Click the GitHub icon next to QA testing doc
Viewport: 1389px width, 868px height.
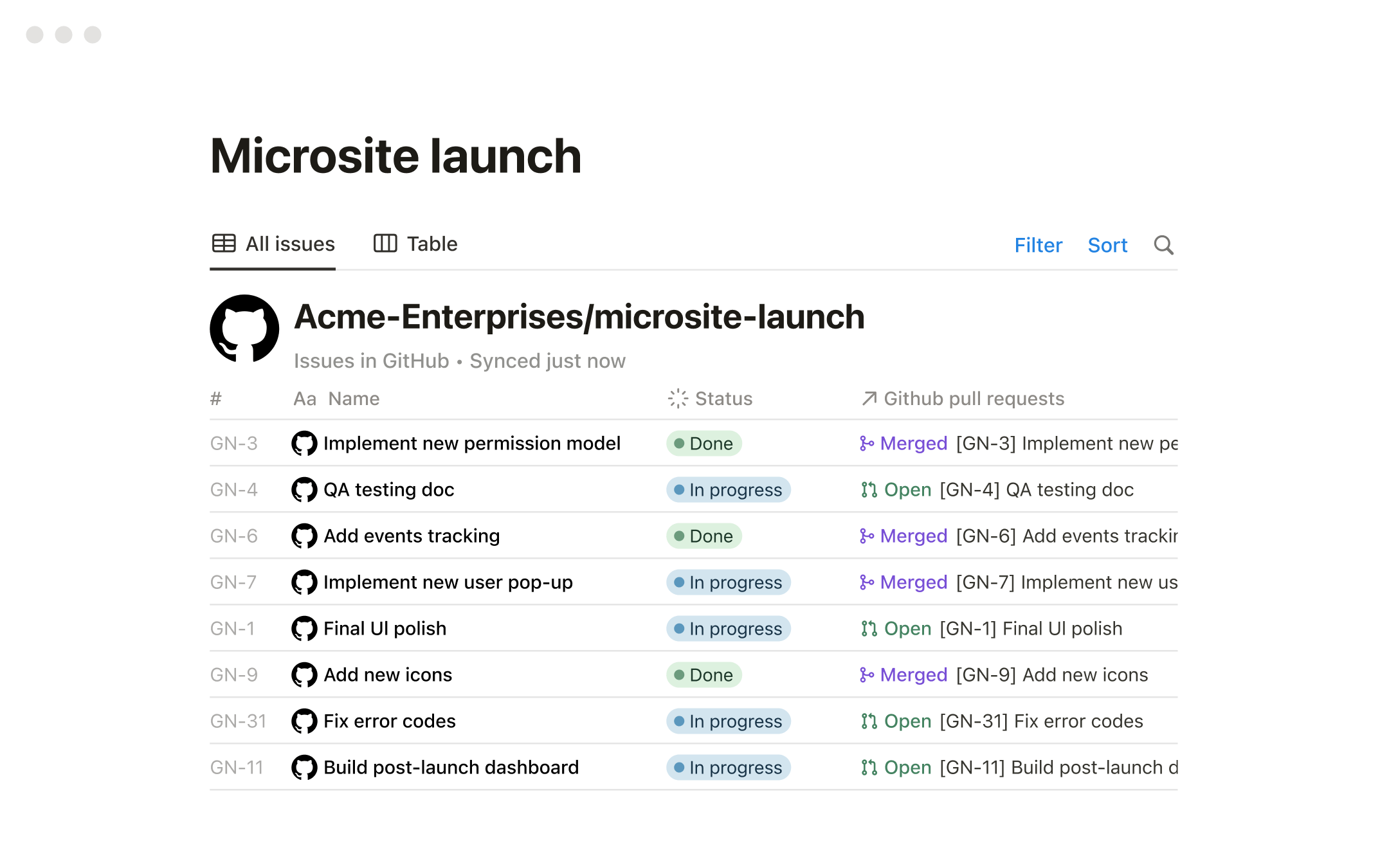tap(304, 490)
